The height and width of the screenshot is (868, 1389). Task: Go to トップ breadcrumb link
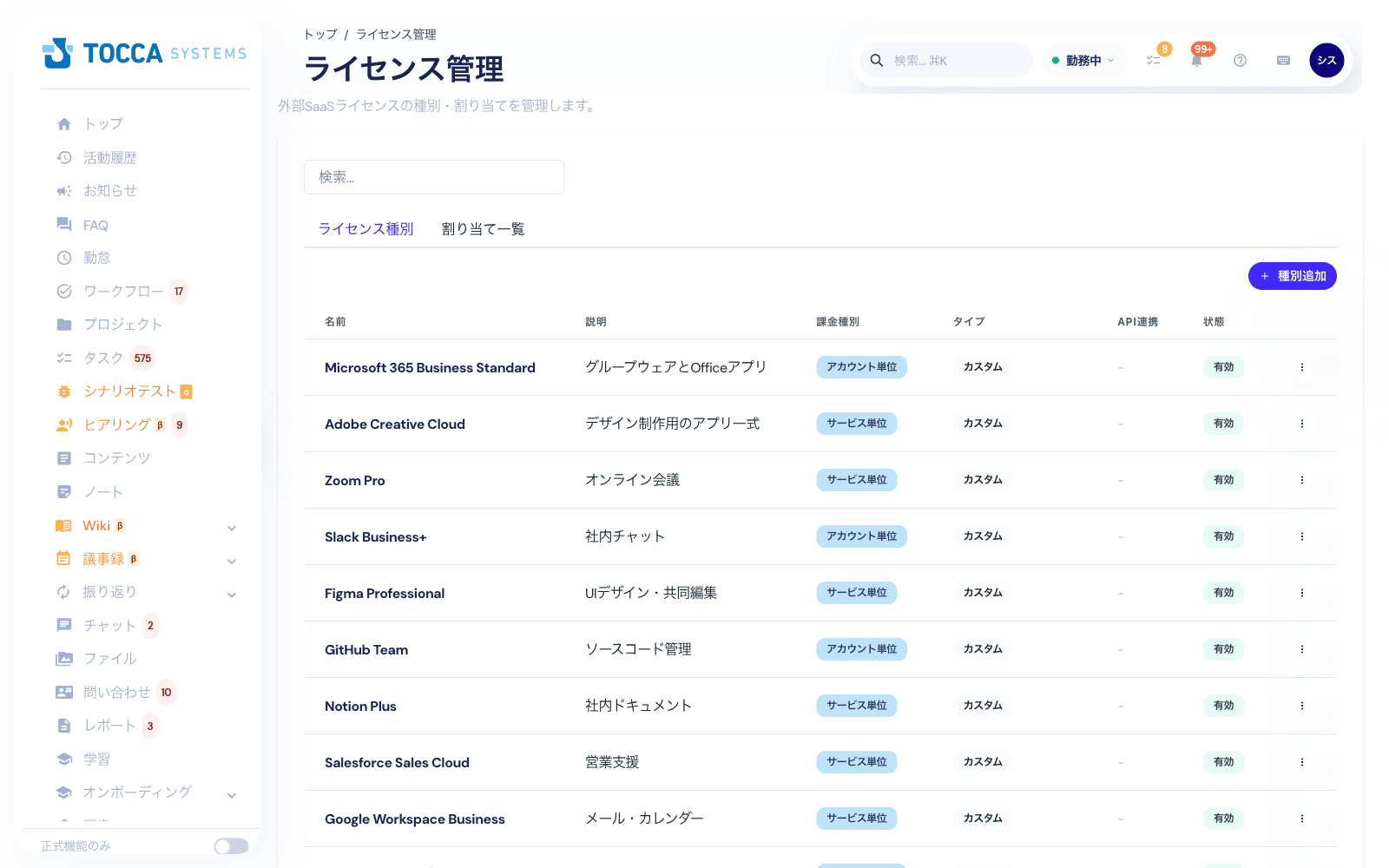320,35
